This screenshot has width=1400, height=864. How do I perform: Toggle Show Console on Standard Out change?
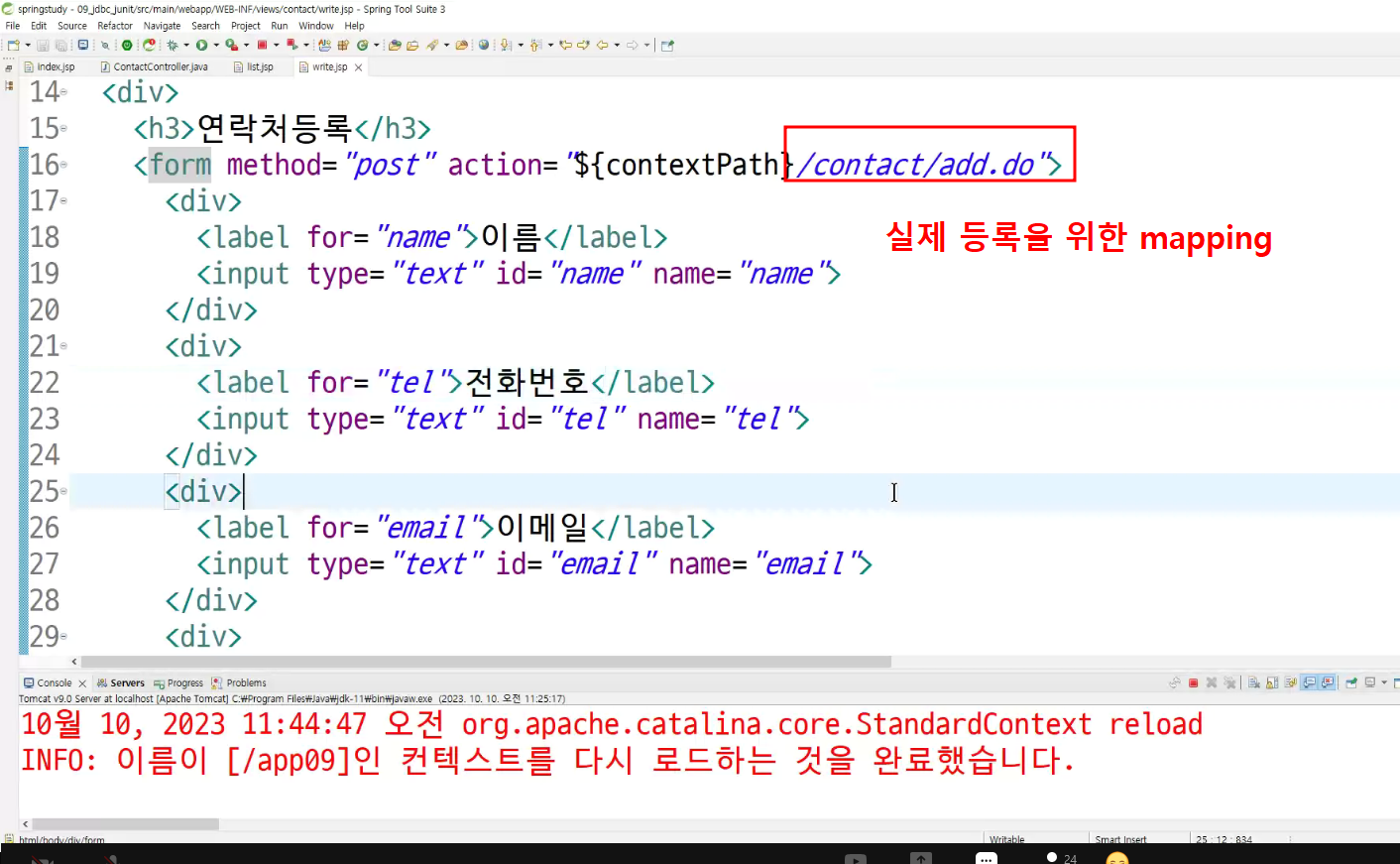tap(1310, 682)
